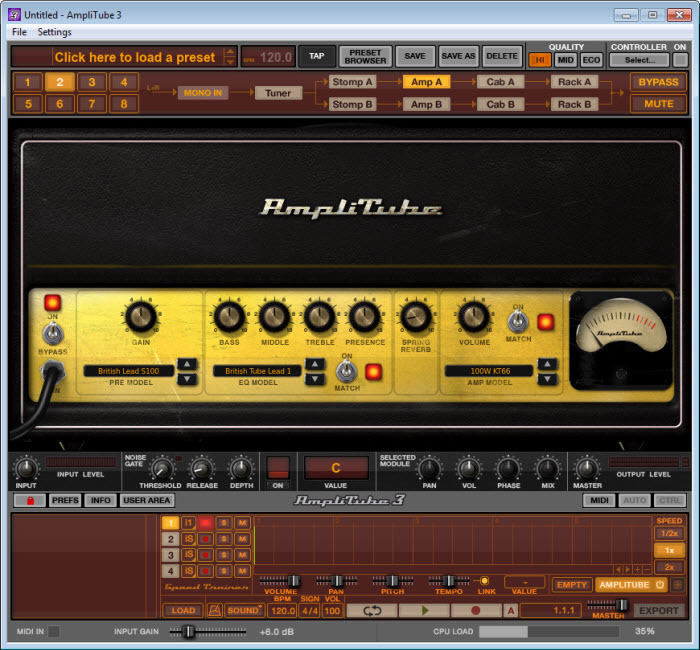Toggle the EQ MATCH switch

(346, 371)
